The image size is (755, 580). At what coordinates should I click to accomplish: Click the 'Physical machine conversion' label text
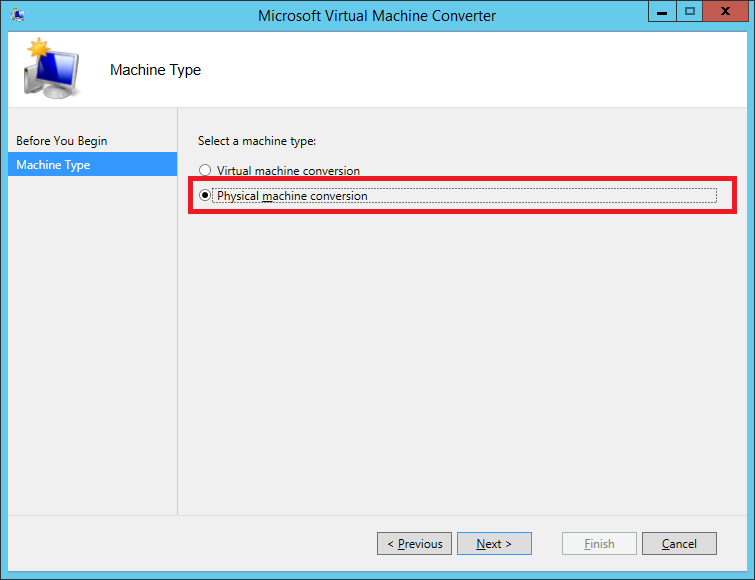(x=292, y=196)
